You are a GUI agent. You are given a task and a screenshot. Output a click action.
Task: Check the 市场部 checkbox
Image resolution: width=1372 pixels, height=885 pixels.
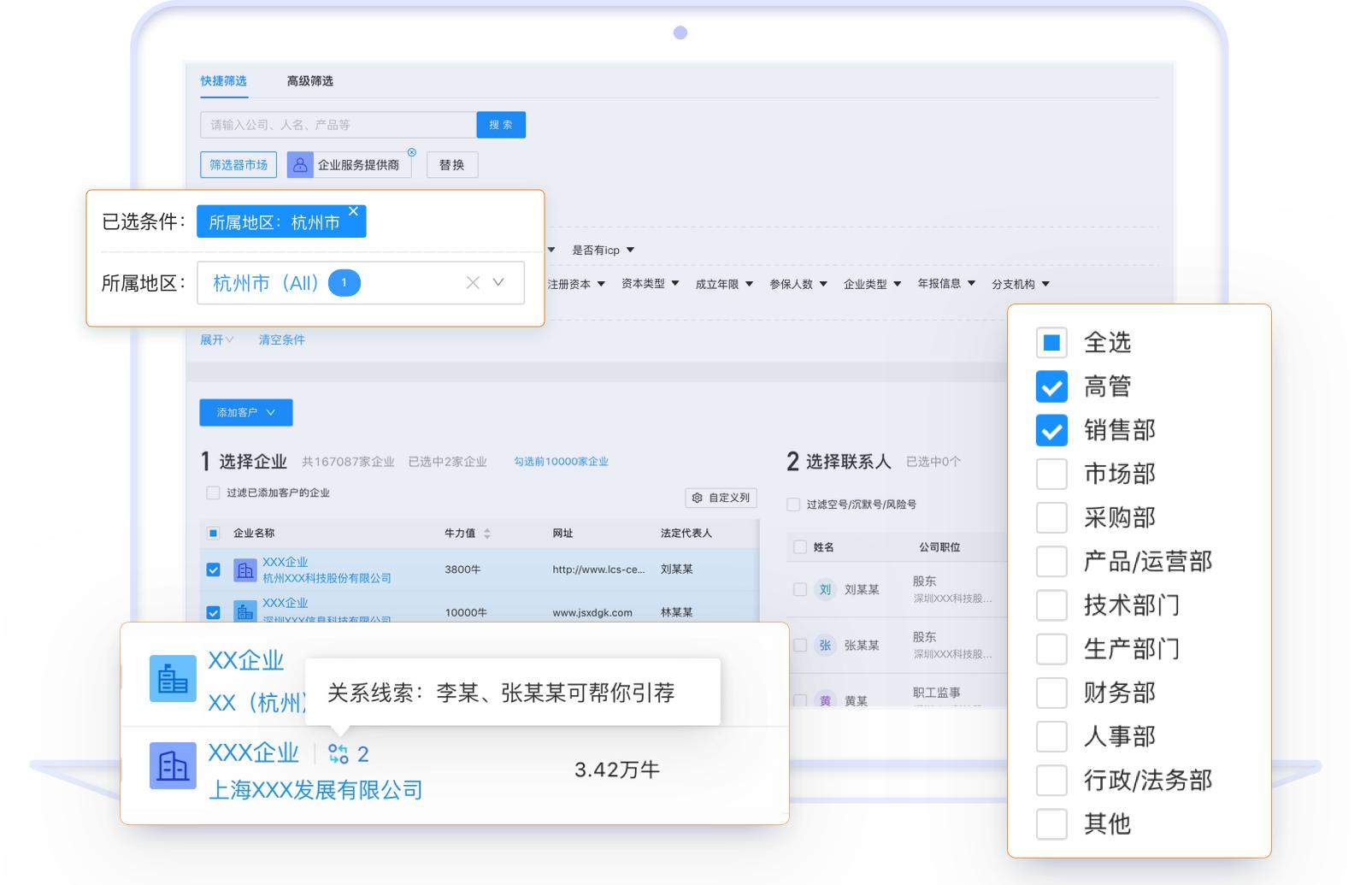(x=1051, y=474)
